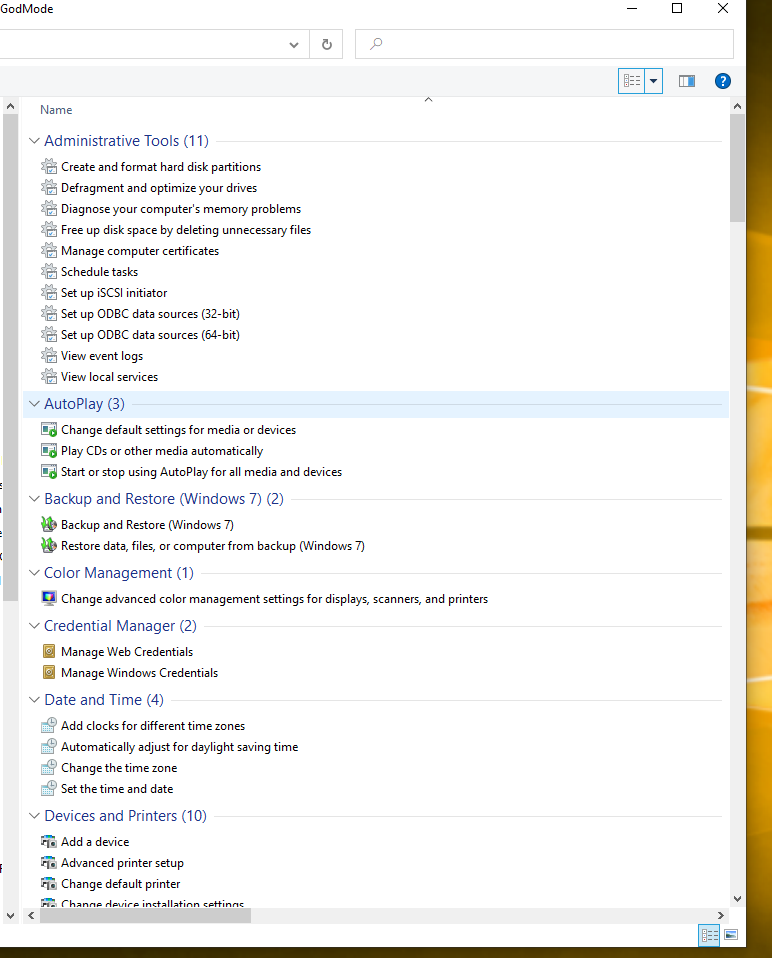
Task: Collapse the Credential Manager group
Action: click(35, 626)
